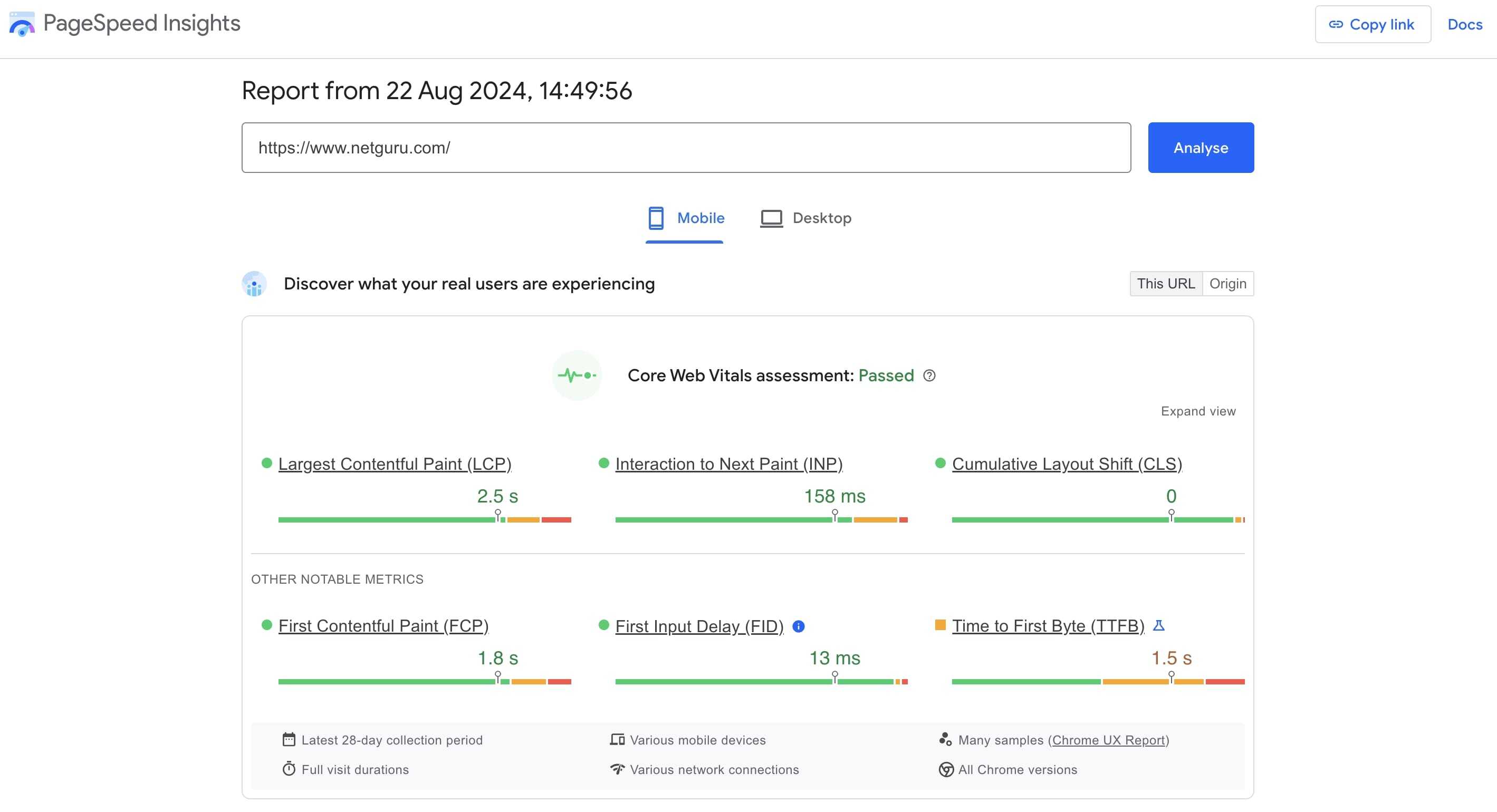This screenshot has width=1497, height=812.
Task: Expand the Core Web Vitals expand view
Action: coord(1198,411)
